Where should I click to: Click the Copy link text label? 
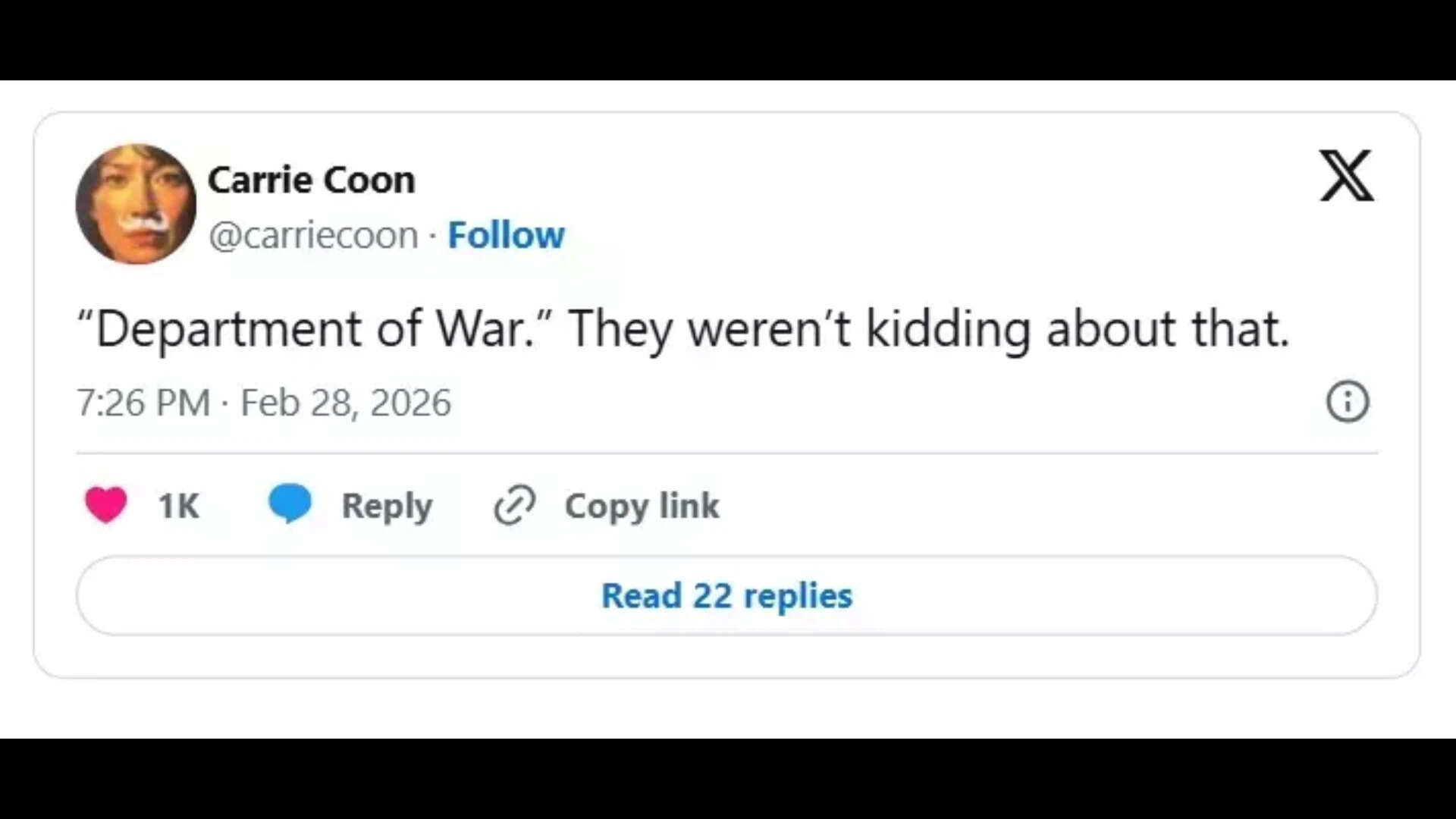pos(642,506)
